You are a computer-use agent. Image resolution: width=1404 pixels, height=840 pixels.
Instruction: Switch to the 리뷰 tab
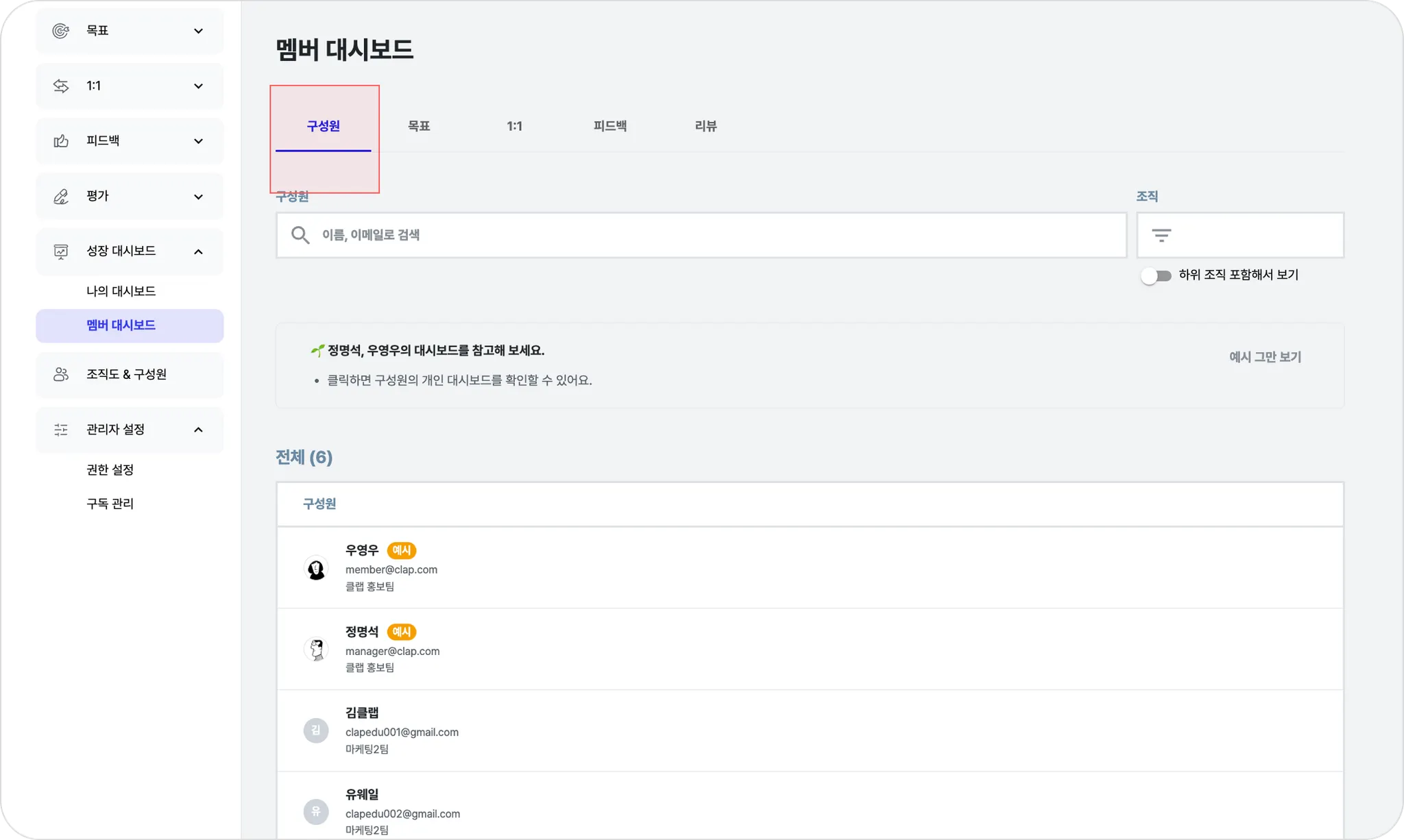click(x=705, y=126)
